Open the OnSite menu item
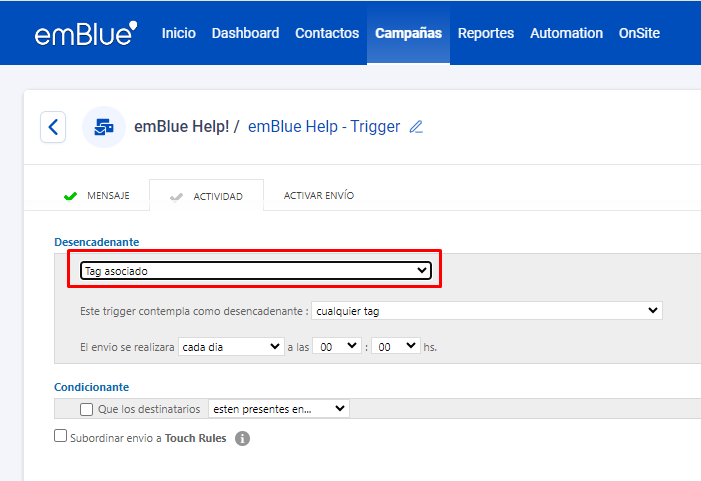The width and height of the screenshot is (701, 481). click(x=639, y=33)
